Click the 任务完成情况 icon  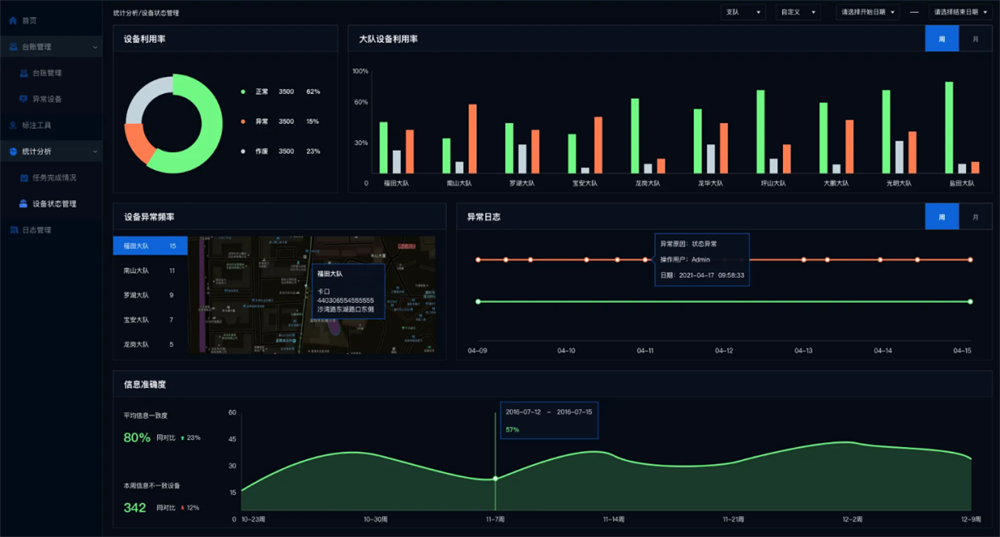tap(24, 177)
